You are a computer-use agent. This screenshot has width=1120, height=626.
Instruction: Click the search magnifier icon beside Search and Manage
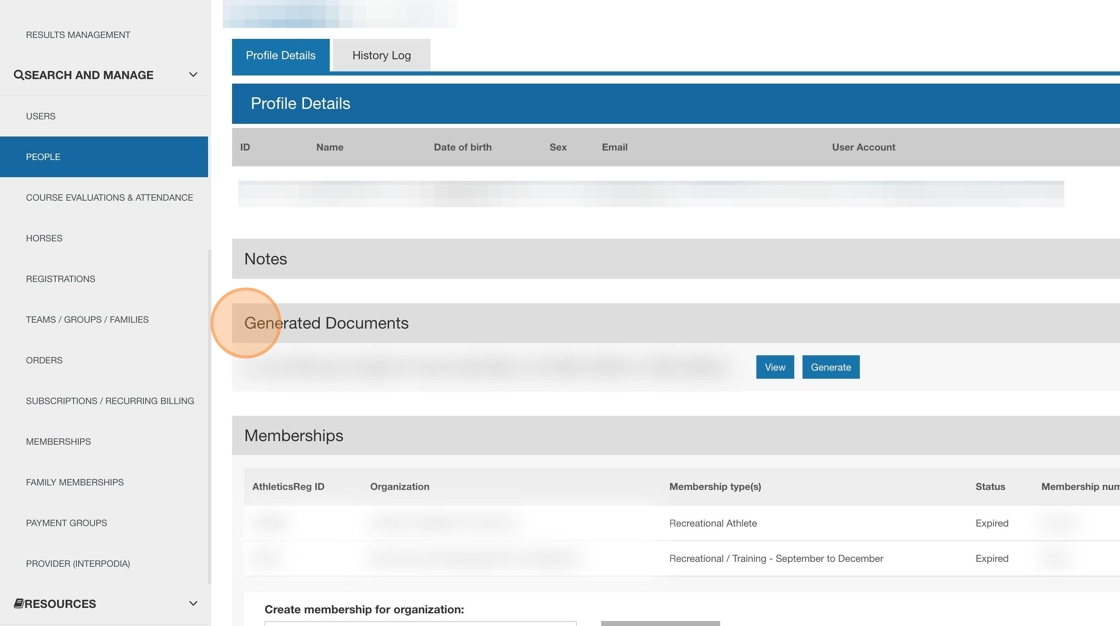[19, 75]
